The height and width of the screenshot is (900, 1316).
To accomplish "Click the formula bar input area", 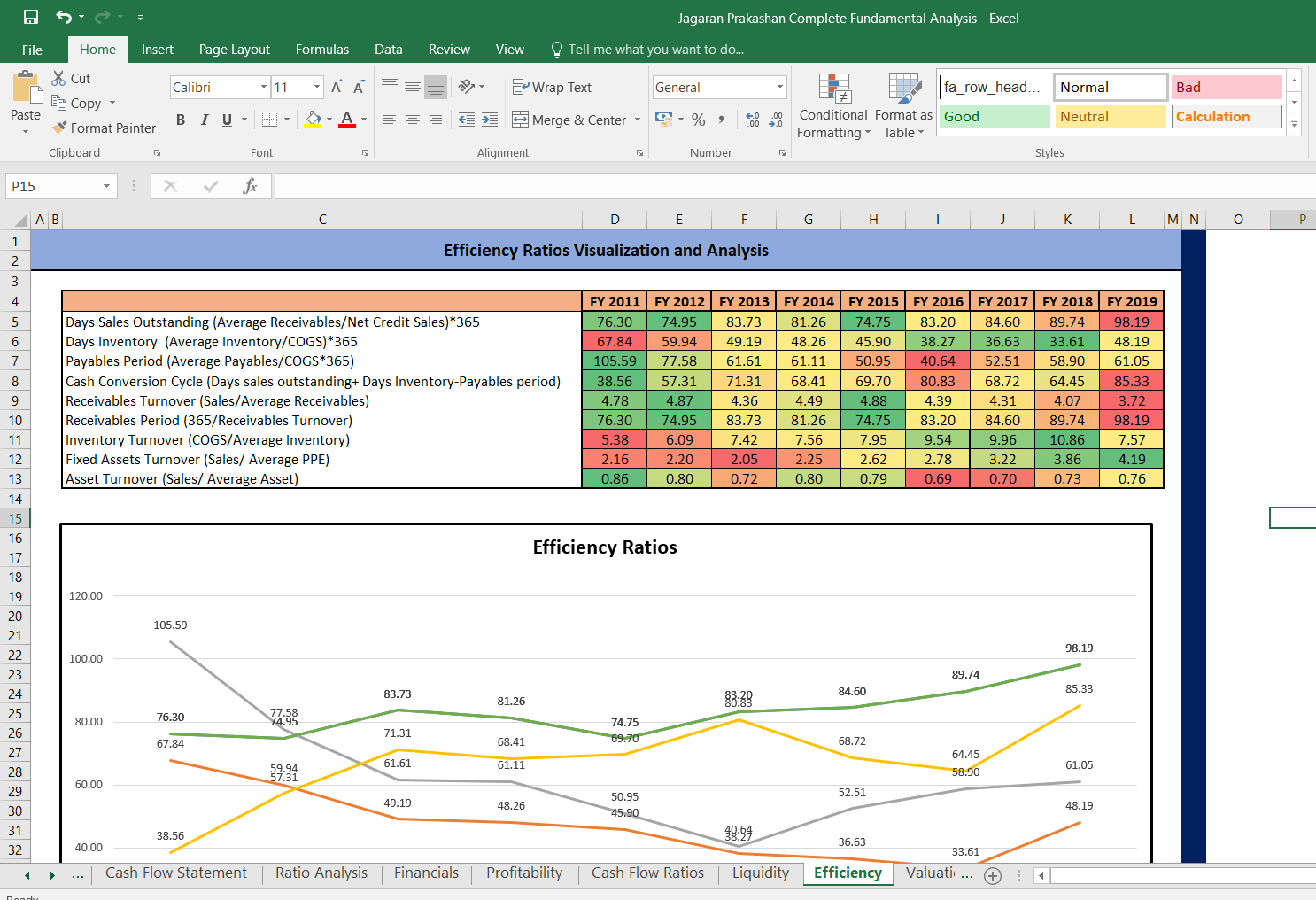I will pyautogui.click(x=794, y=186).
